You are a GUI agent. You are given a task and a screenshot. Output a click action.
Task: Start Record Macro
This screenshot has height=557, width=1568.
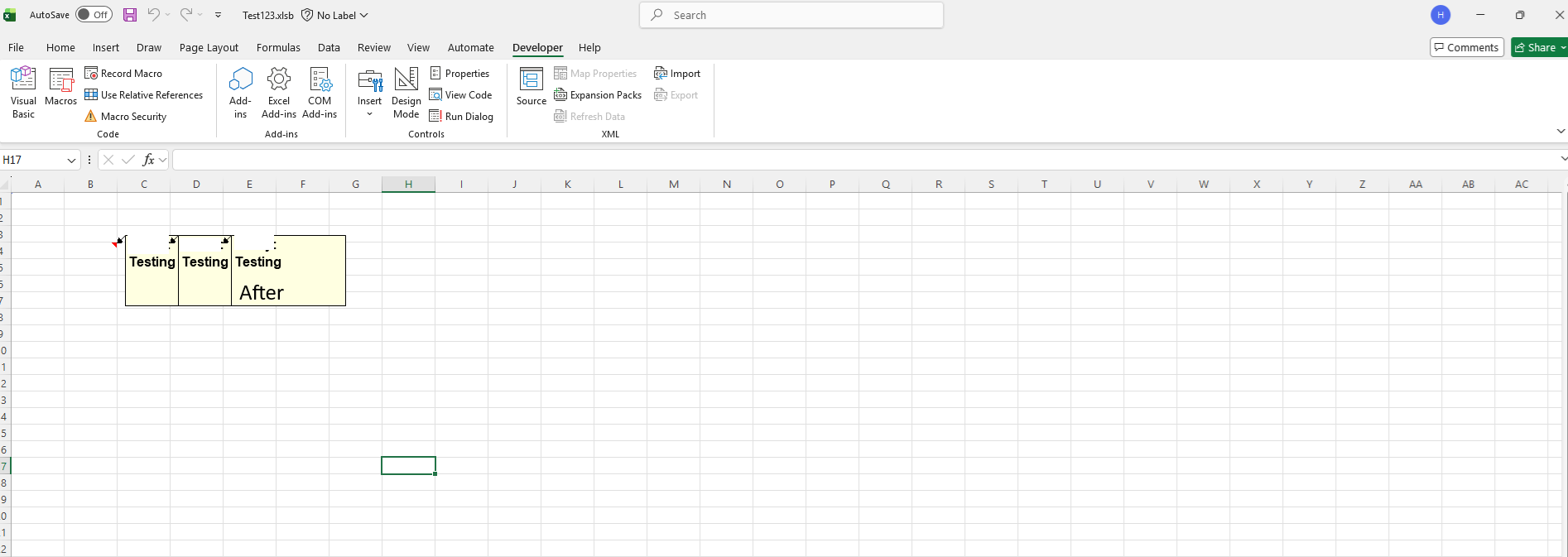point(123,74)
